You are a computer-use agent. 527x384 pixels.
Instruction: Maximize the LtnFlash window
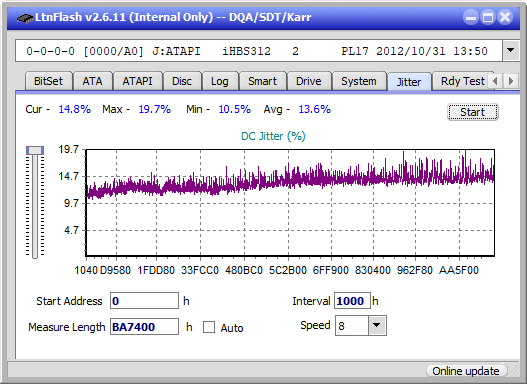click(488, 17)
